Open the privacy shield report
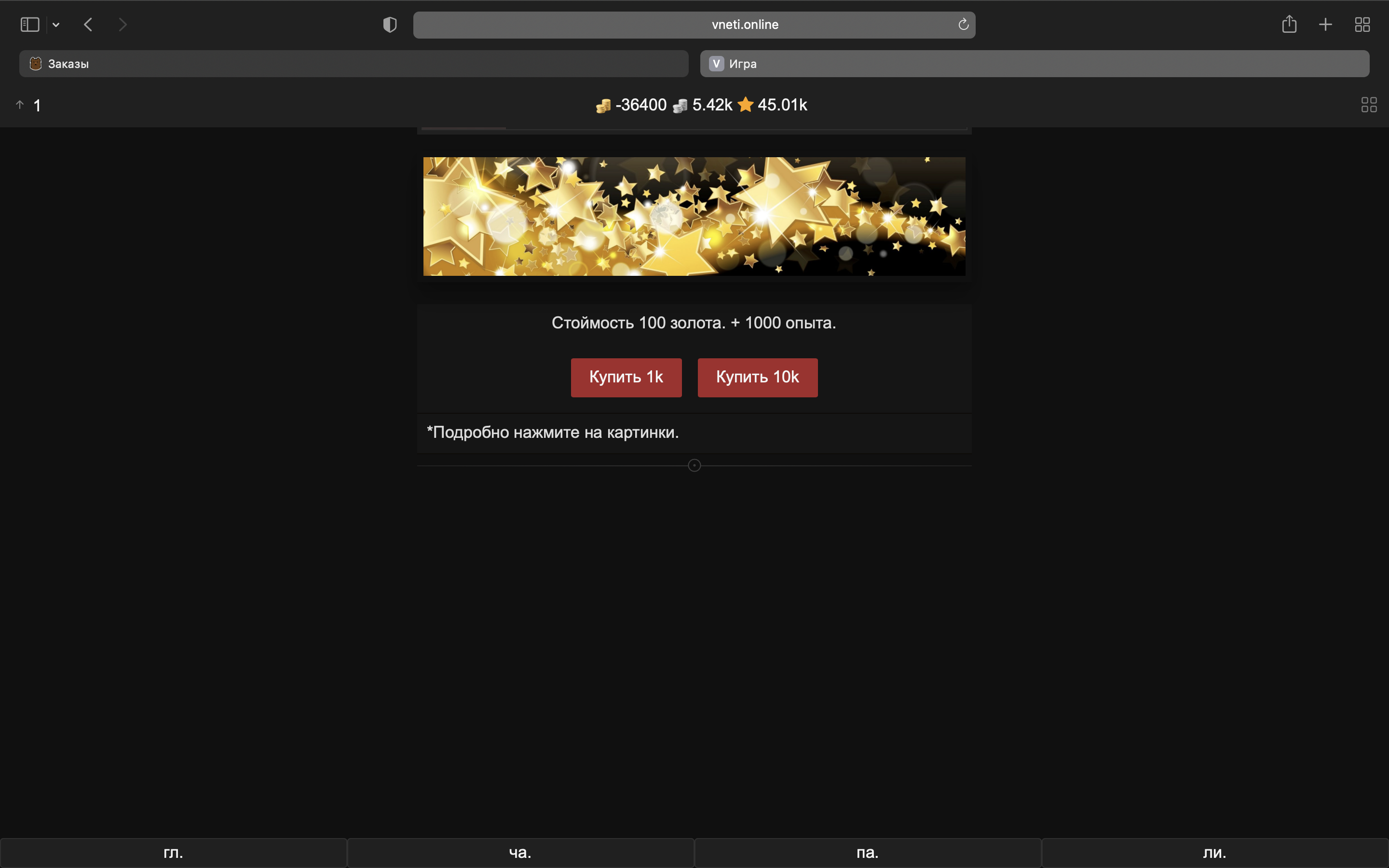 point(390,25)
